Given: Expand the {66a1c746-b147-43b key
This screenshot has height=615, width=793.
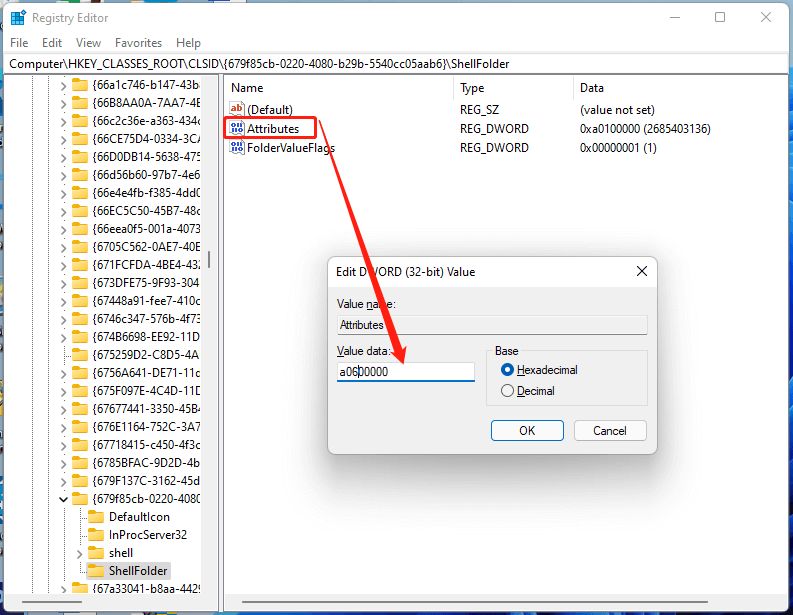Looking at the screenshot, I should [63, 86].
